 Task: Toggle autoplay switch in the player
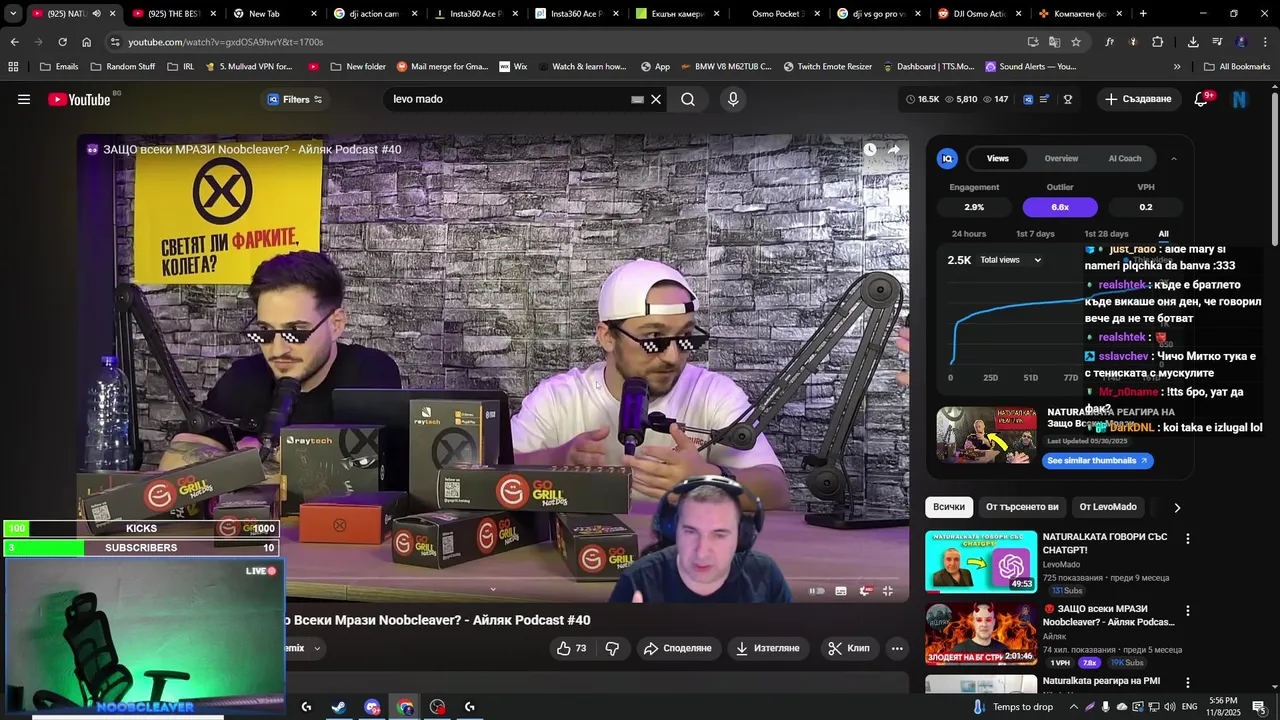click(x=817, y=591)
